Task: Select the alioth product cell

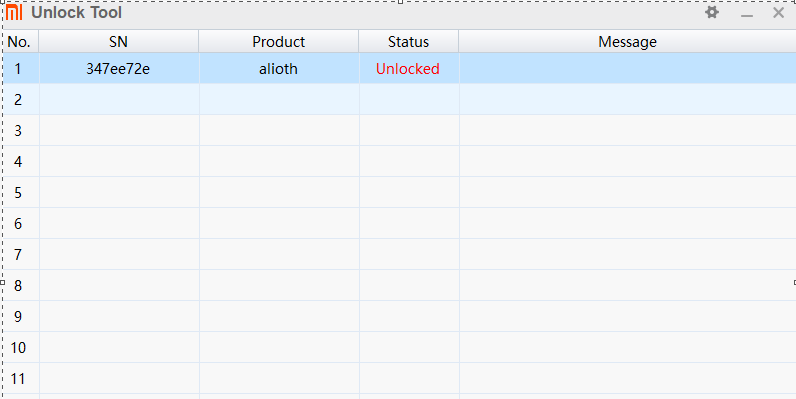Action: (278, 69)
